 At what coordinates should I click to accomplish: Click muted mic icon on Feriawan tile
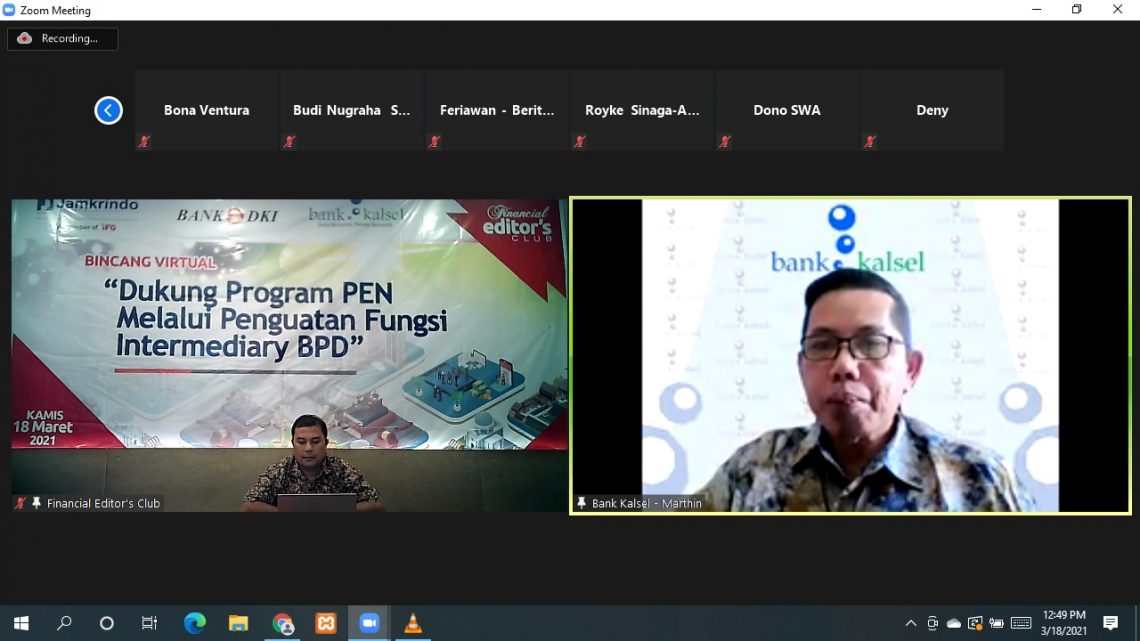tap(434, 142)
